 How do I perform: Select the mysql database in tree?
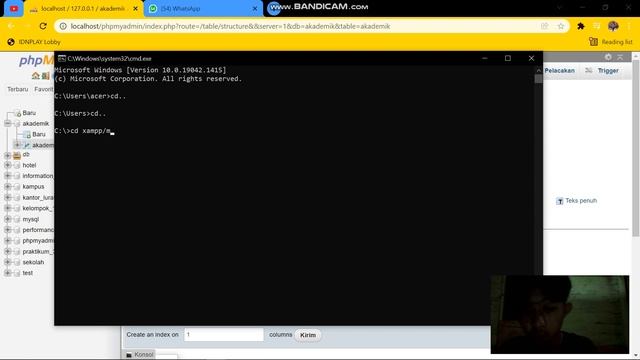pyautogui.click(x=31, y=219)
